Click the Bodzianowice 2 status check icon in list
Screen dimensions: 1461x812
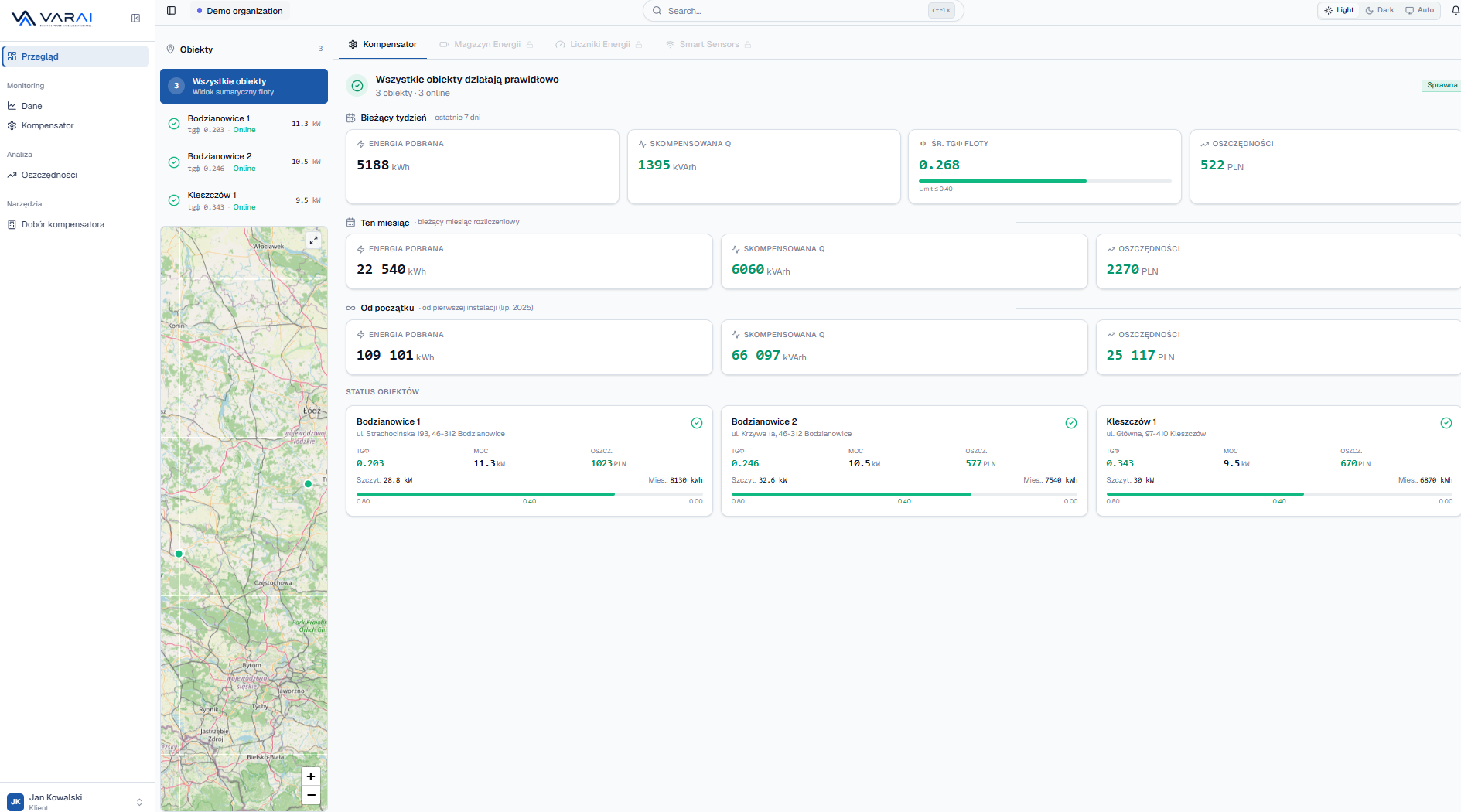174,162
